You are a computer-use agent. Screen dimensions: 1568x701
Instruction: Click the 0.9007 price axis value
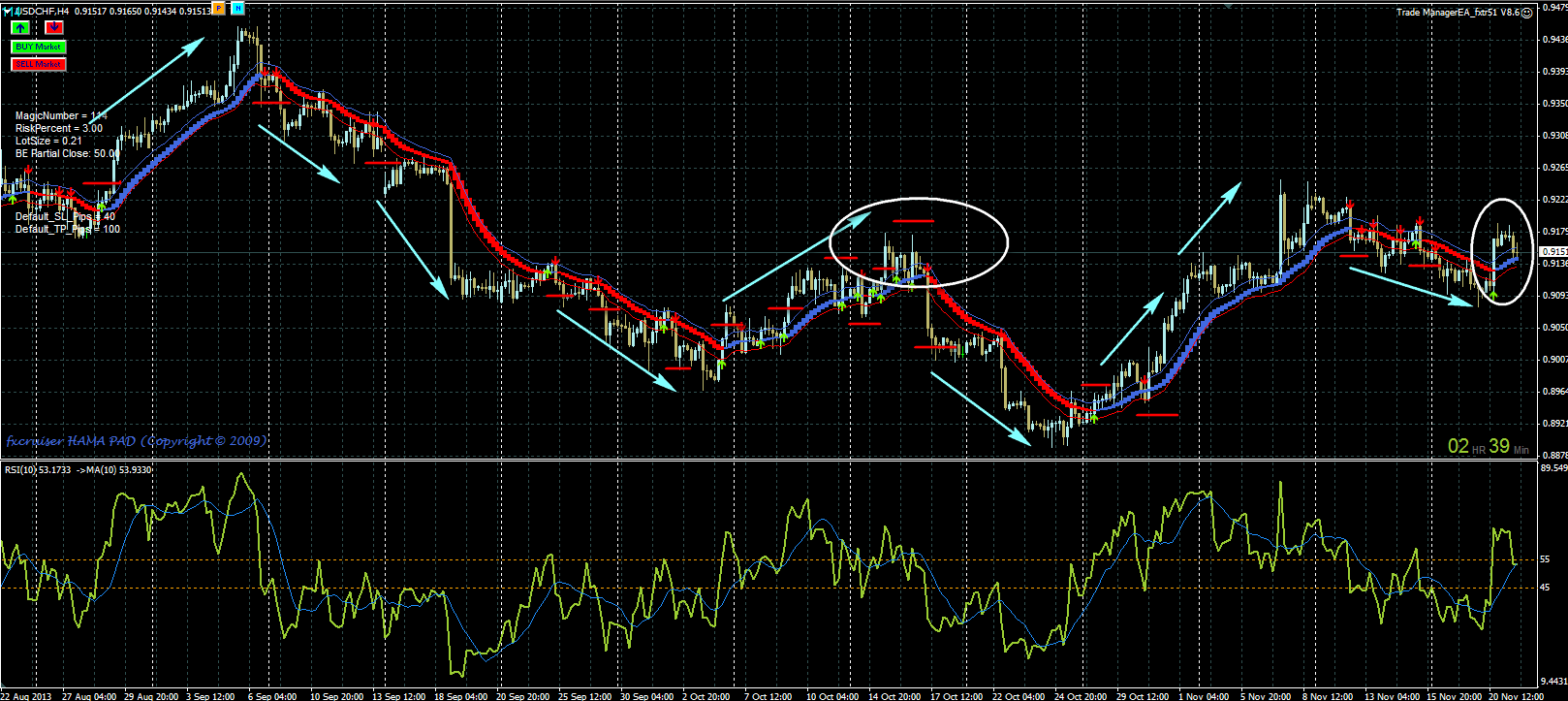click(1553, 360)
